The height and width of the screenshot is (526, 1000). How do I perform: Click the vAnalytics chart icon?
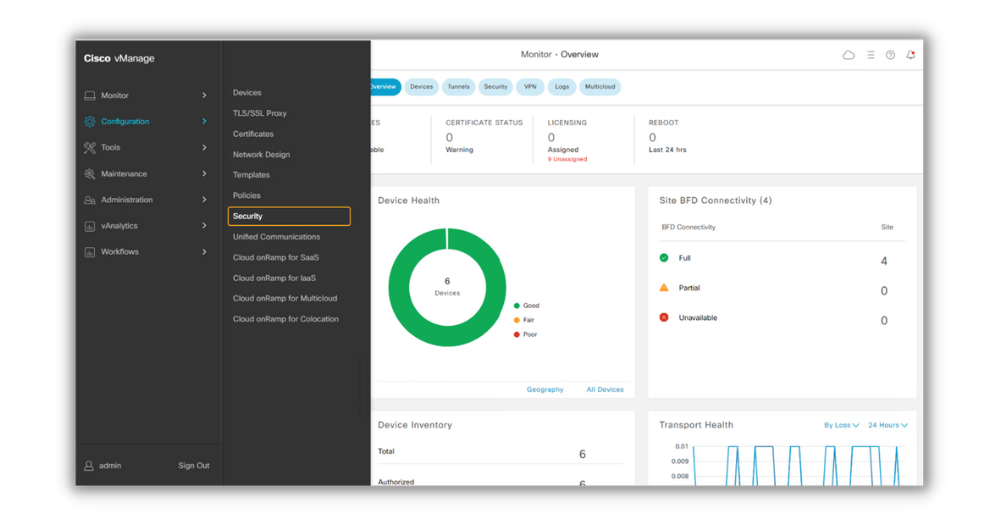point(90,226)
